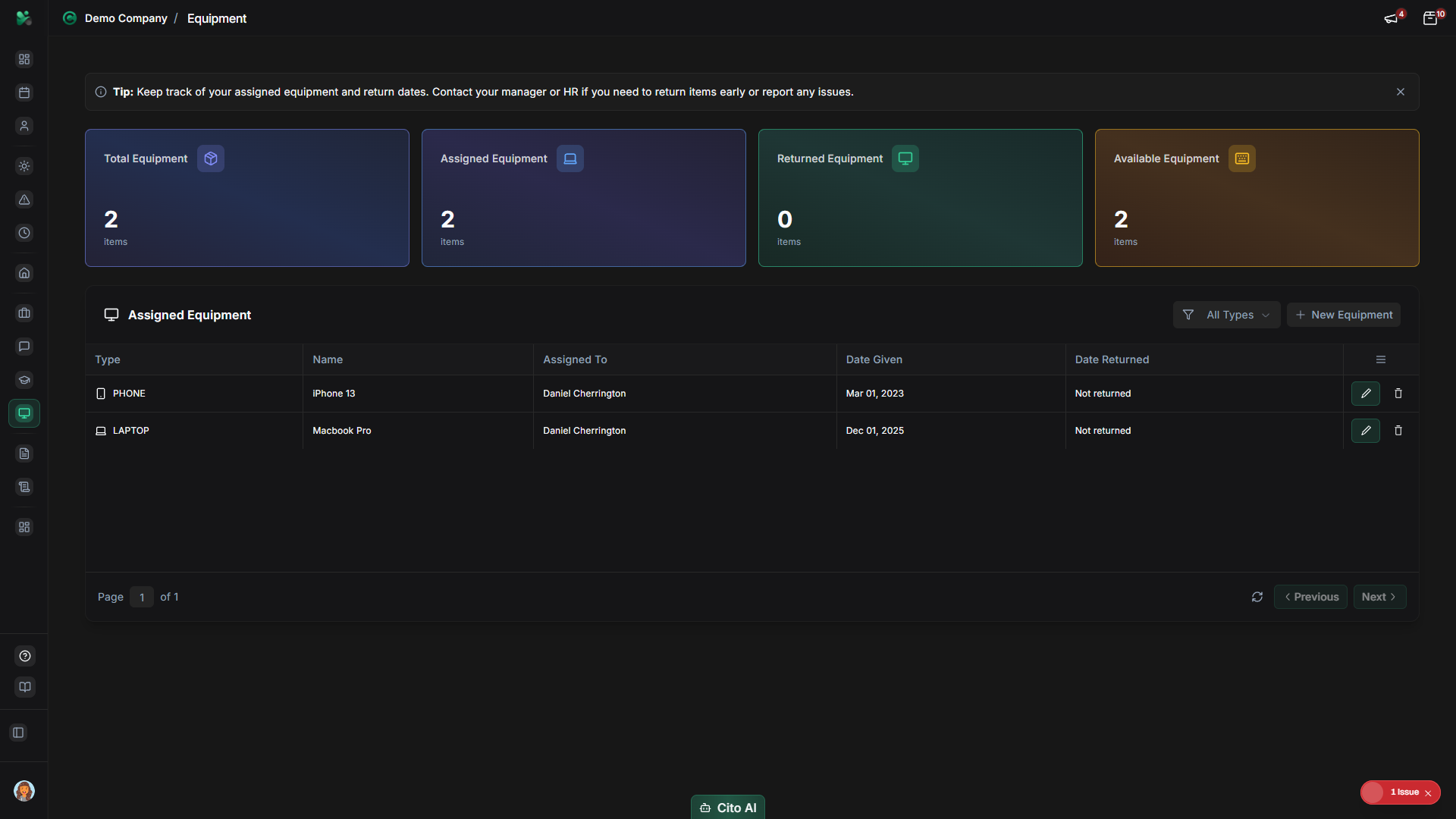The height and width of the screenshot is (819, 1456).
Task: Open the chat messages sidebar icon
Action: (x=24, y=347)
